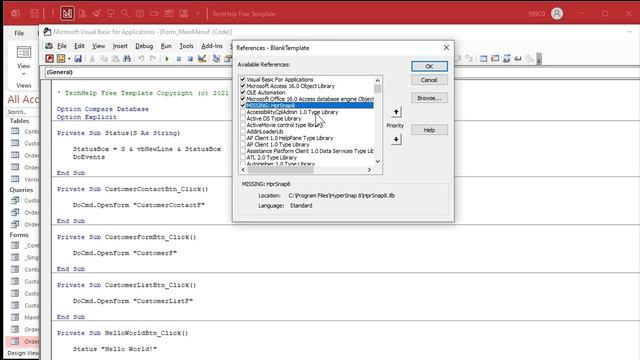Click the navigation pane Search box
The image size is (640, 360).
coord(23,112)
